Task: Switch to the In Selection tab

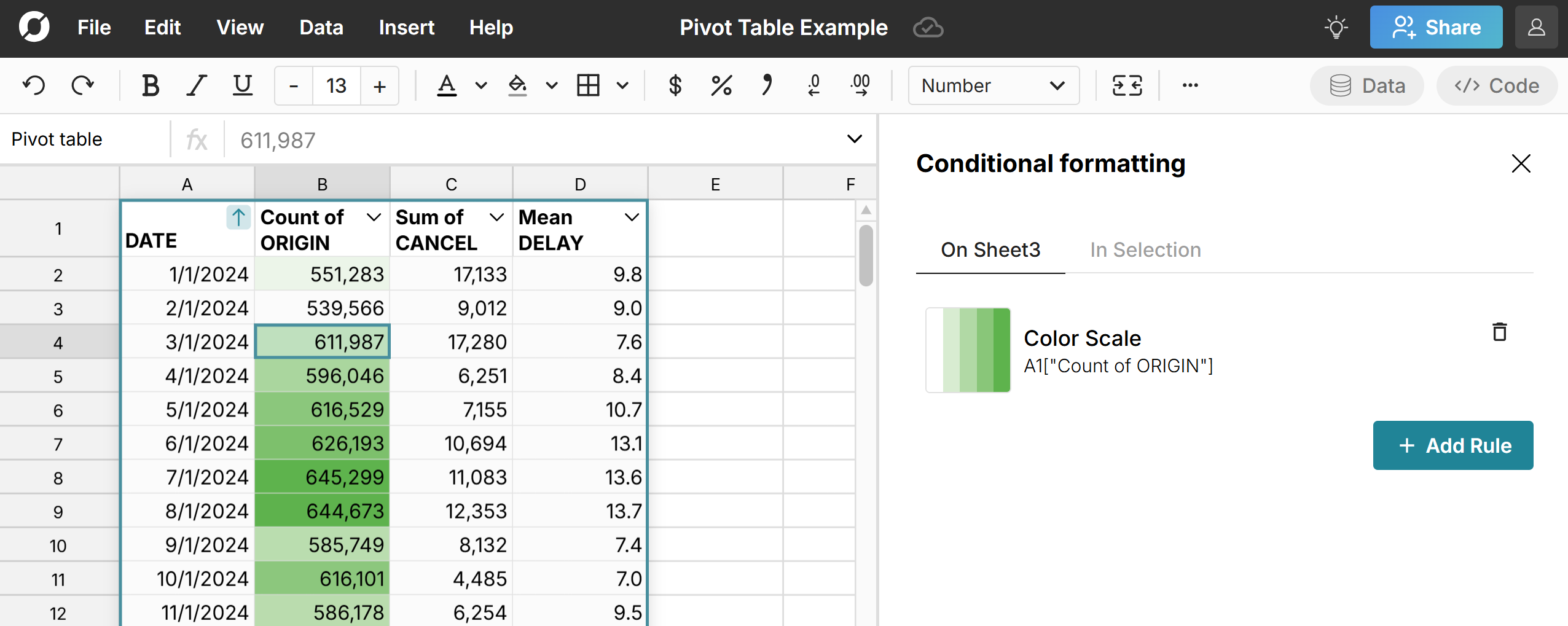Action: [1145, 249]
